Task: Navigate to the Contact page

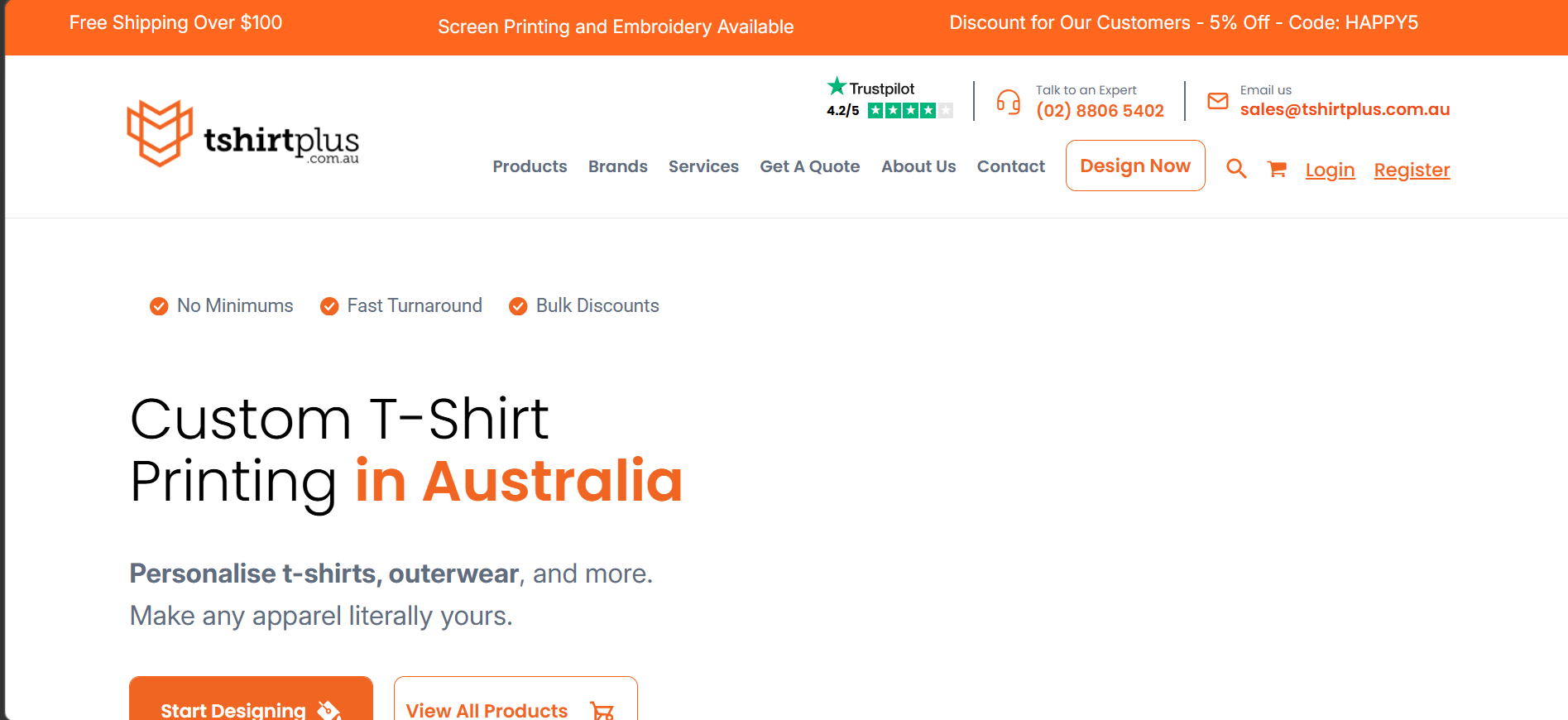Action: [1010, 166]
